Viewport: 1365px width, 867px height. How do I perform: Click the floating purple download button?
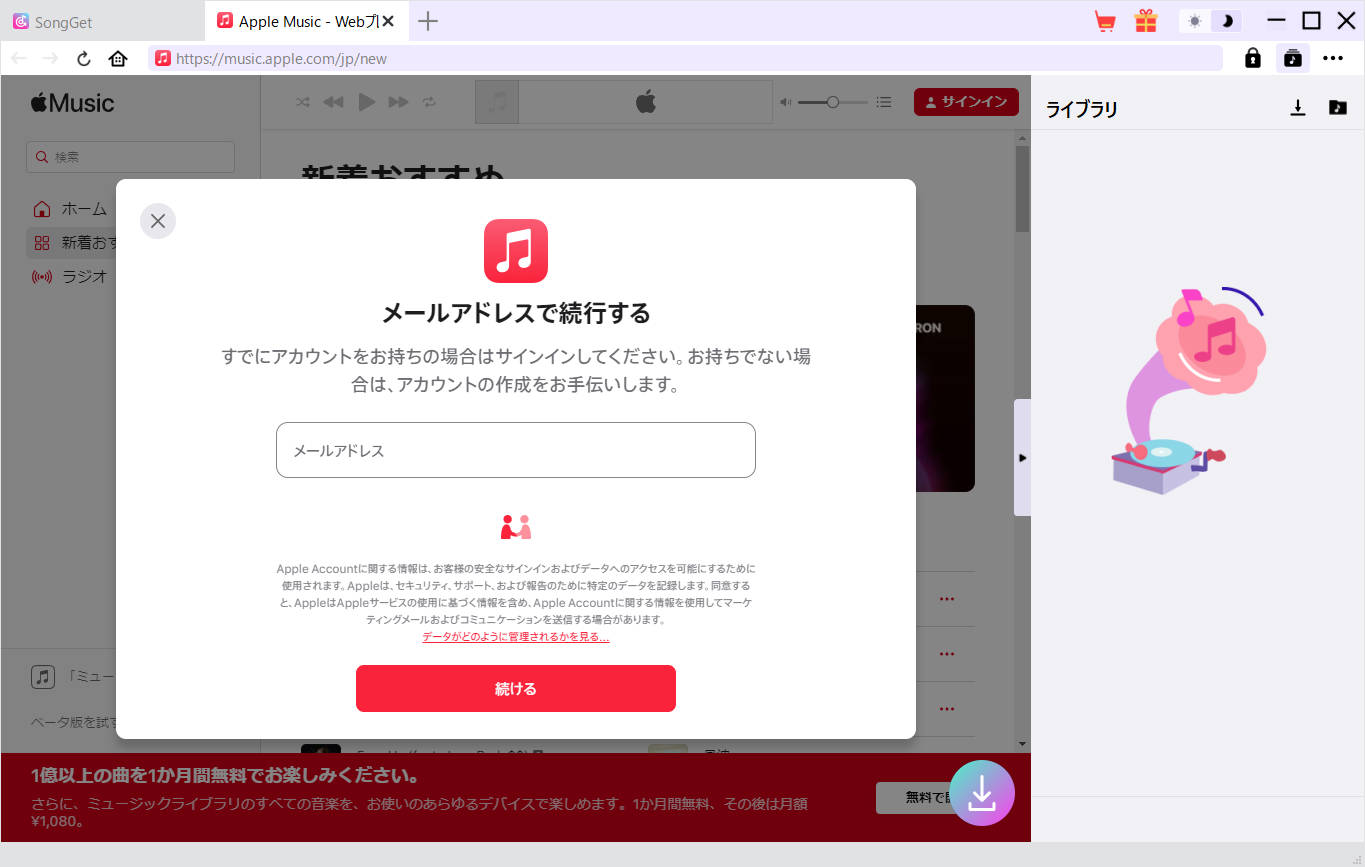[981, 792]
